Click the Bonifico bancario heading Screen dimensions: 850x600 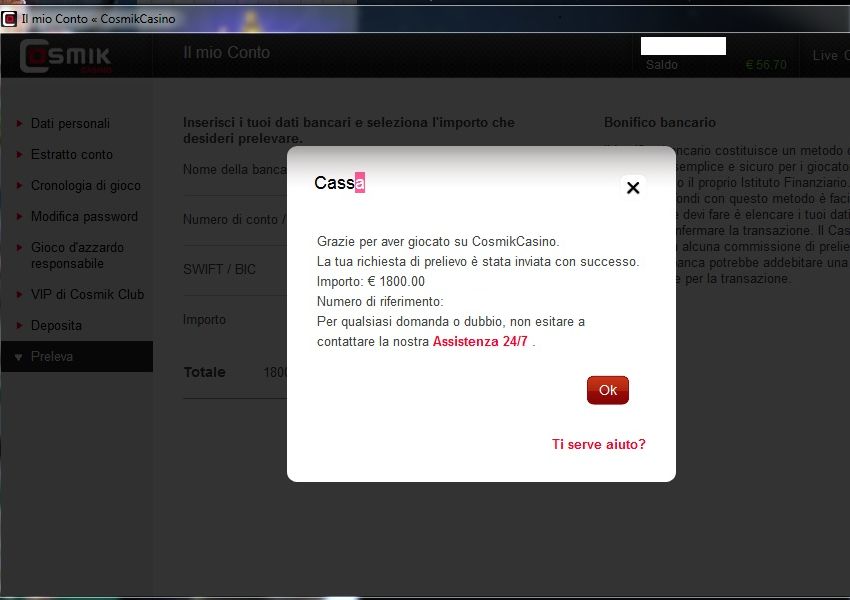pyautogui.click(x=659, y=123)
